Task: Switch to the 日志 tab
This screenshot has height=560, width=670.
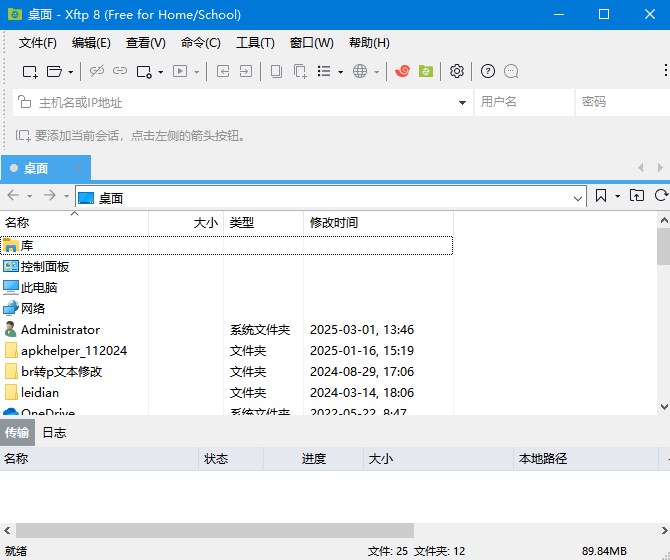Action: pyautogui.click(x=54, y=433)
